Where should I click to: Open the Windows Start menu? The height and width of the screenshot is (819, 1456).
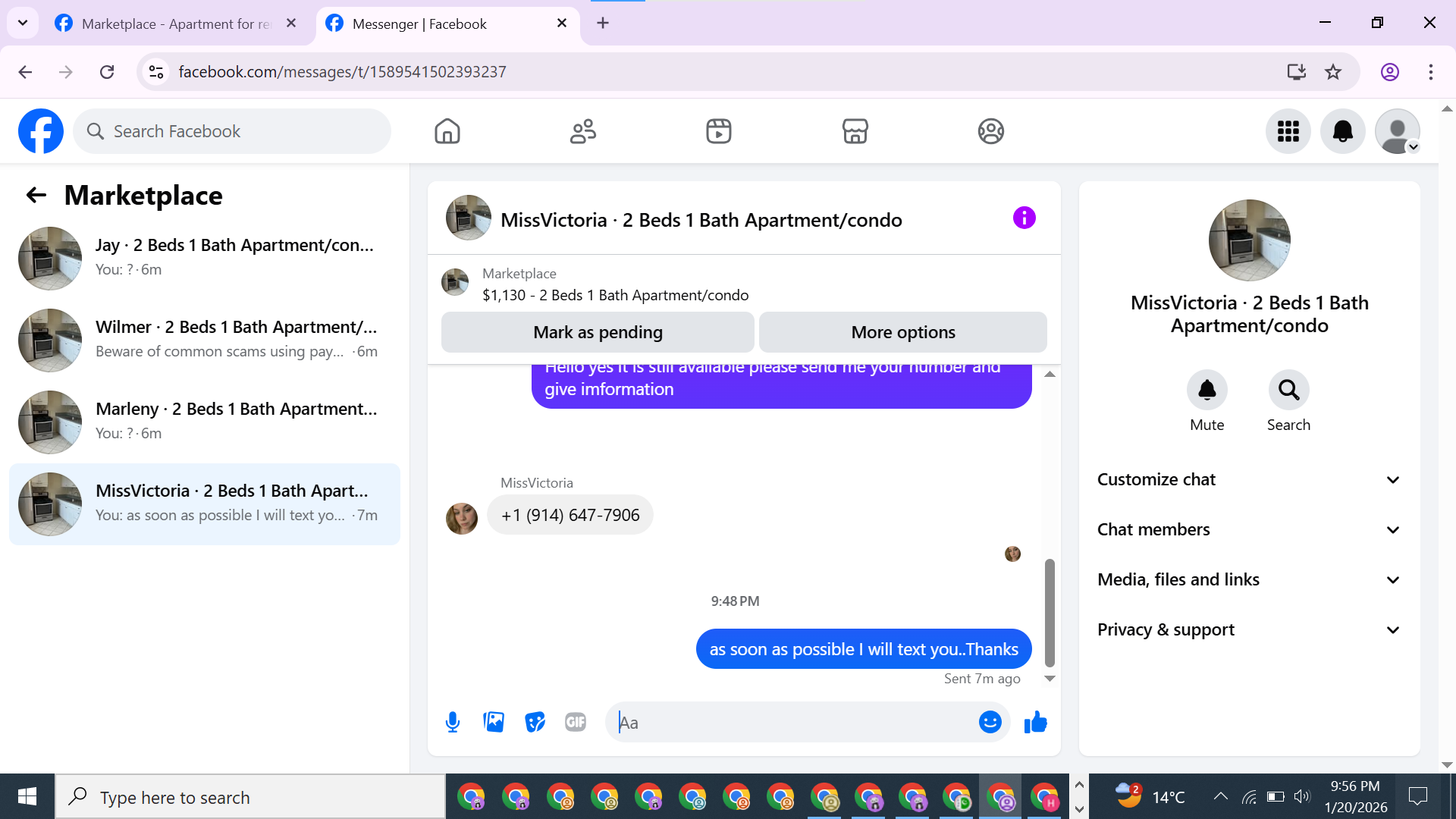tap(27, 796)
